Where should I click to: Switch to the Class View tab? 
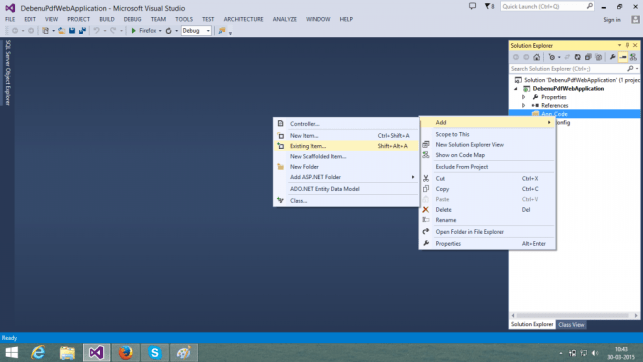(571, 325)
